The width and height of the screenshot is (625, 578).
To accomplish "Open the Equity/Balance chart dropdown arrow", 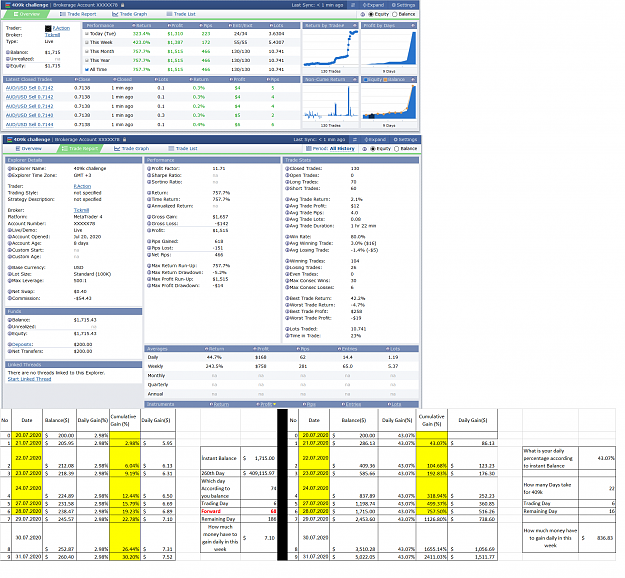I will coord(413,80).
